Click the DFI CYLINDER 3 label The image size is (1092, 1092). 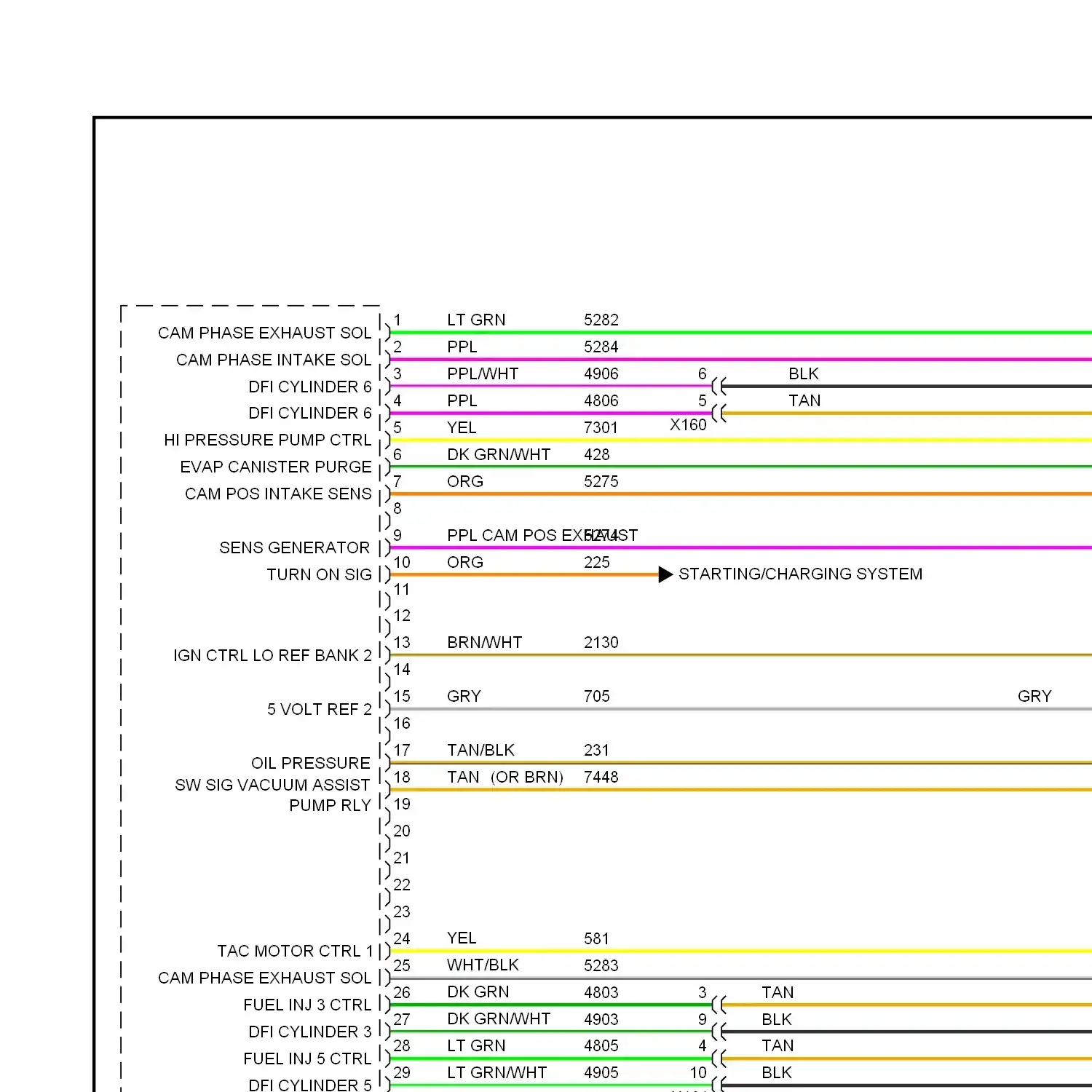(310, 1032)
